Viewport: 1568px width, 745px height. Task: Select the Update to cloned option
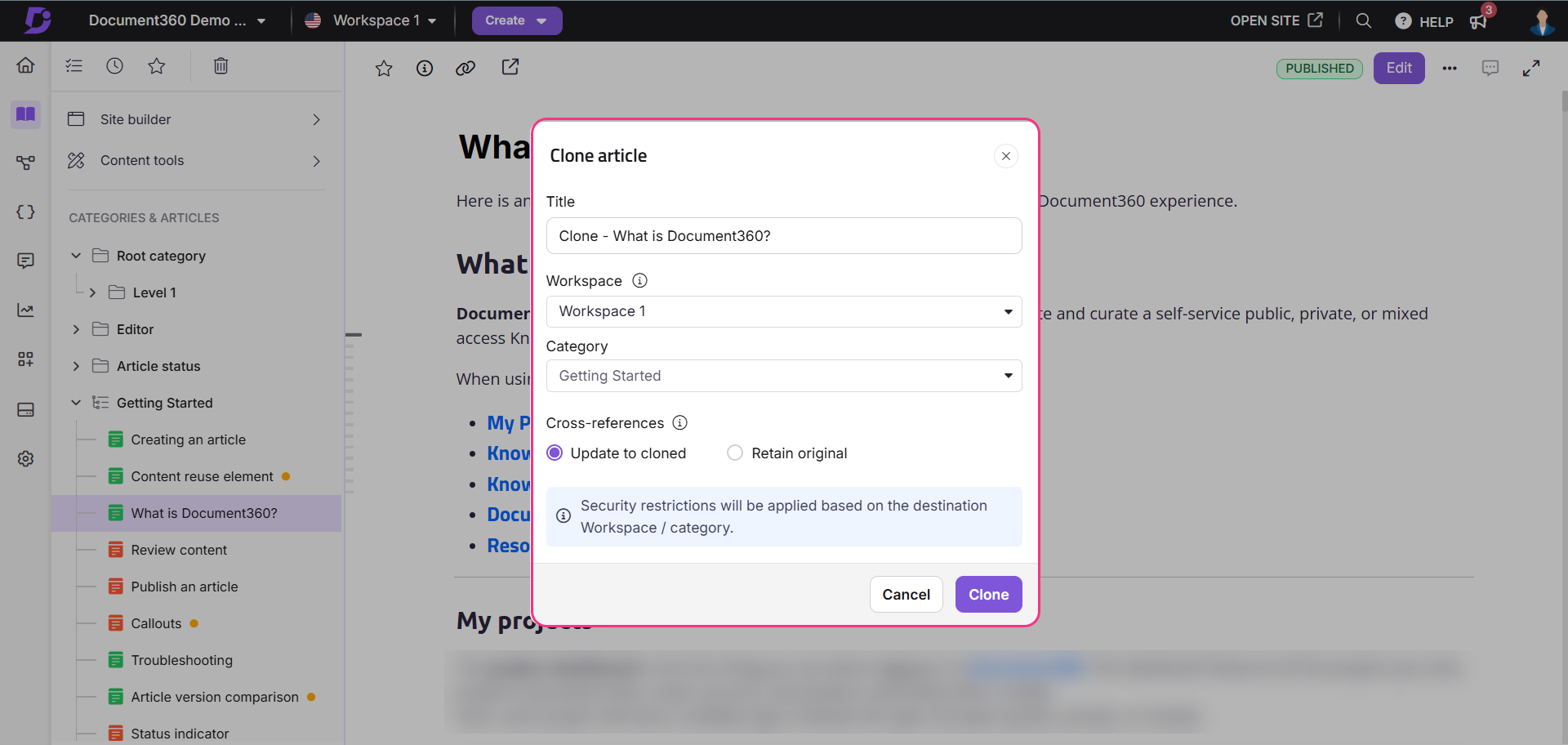616,453
